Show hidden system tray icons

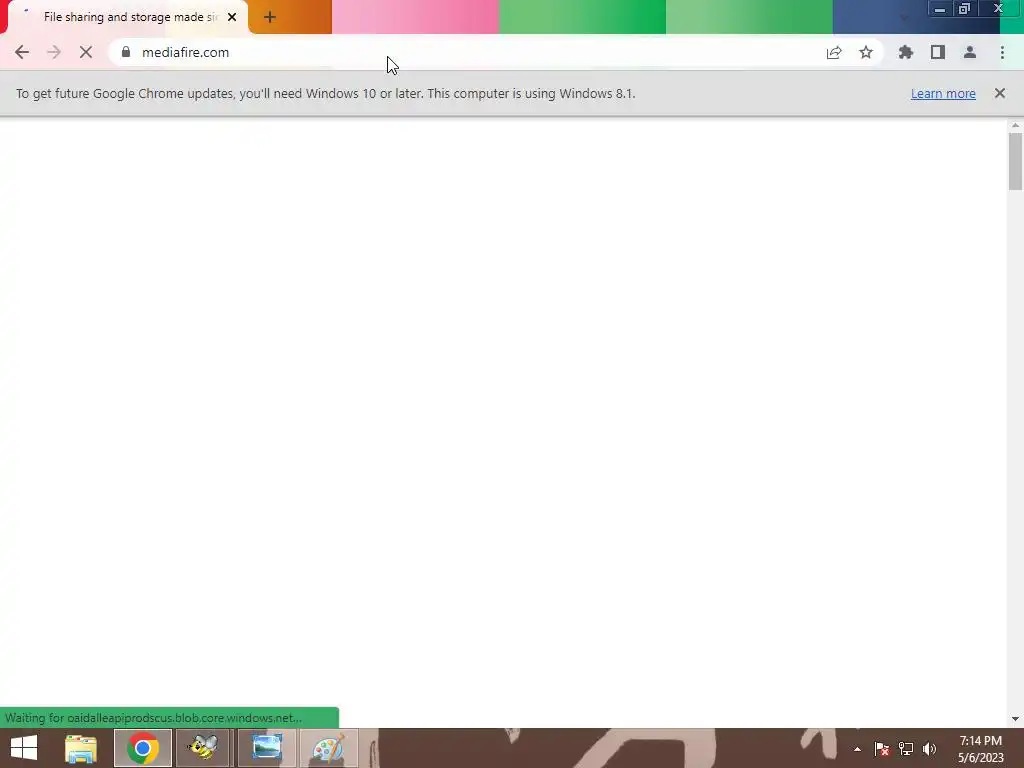tap(857, 749)
